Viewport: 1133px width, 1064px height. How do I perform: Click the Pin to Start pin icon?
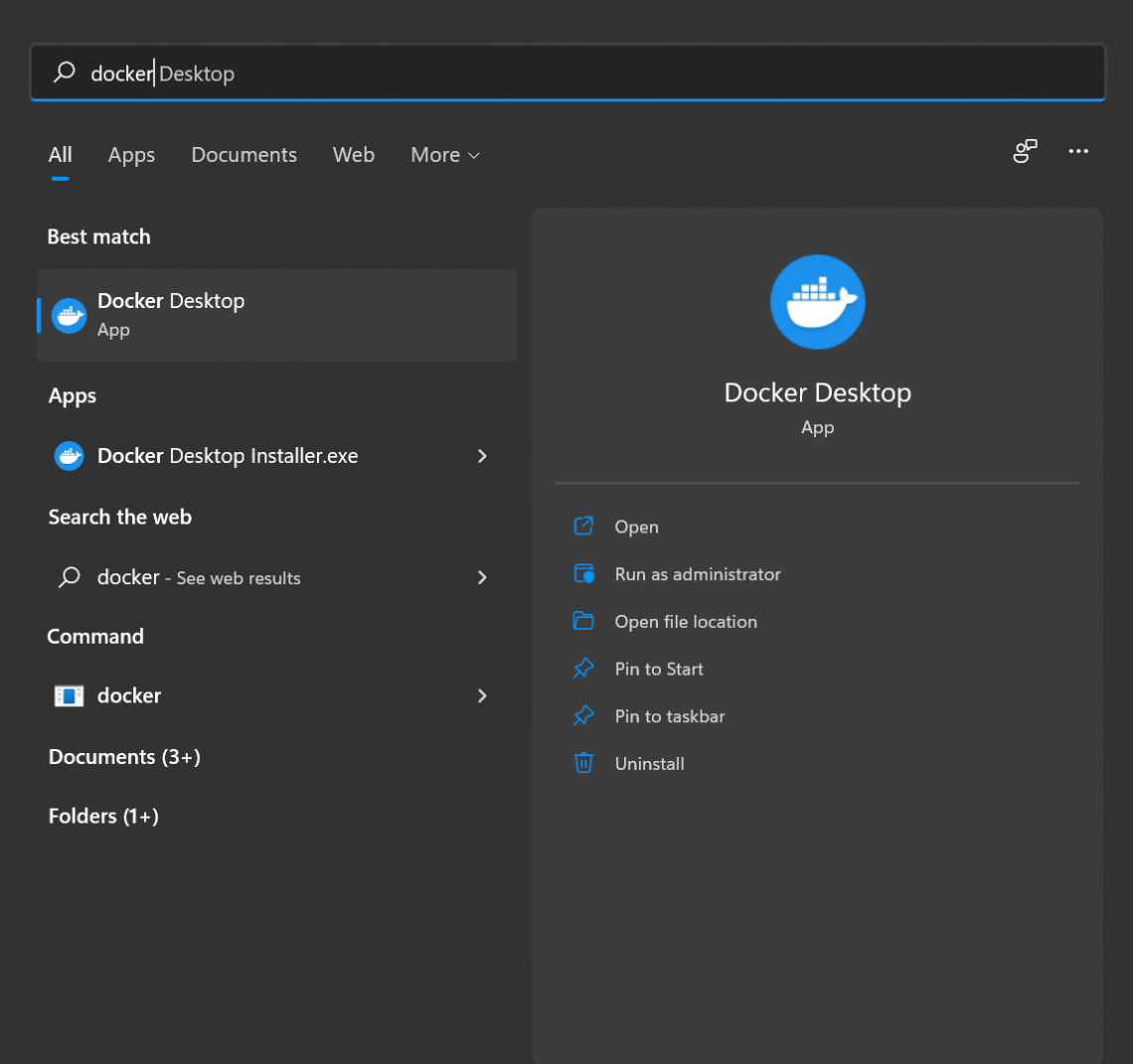tap(583, 669)
